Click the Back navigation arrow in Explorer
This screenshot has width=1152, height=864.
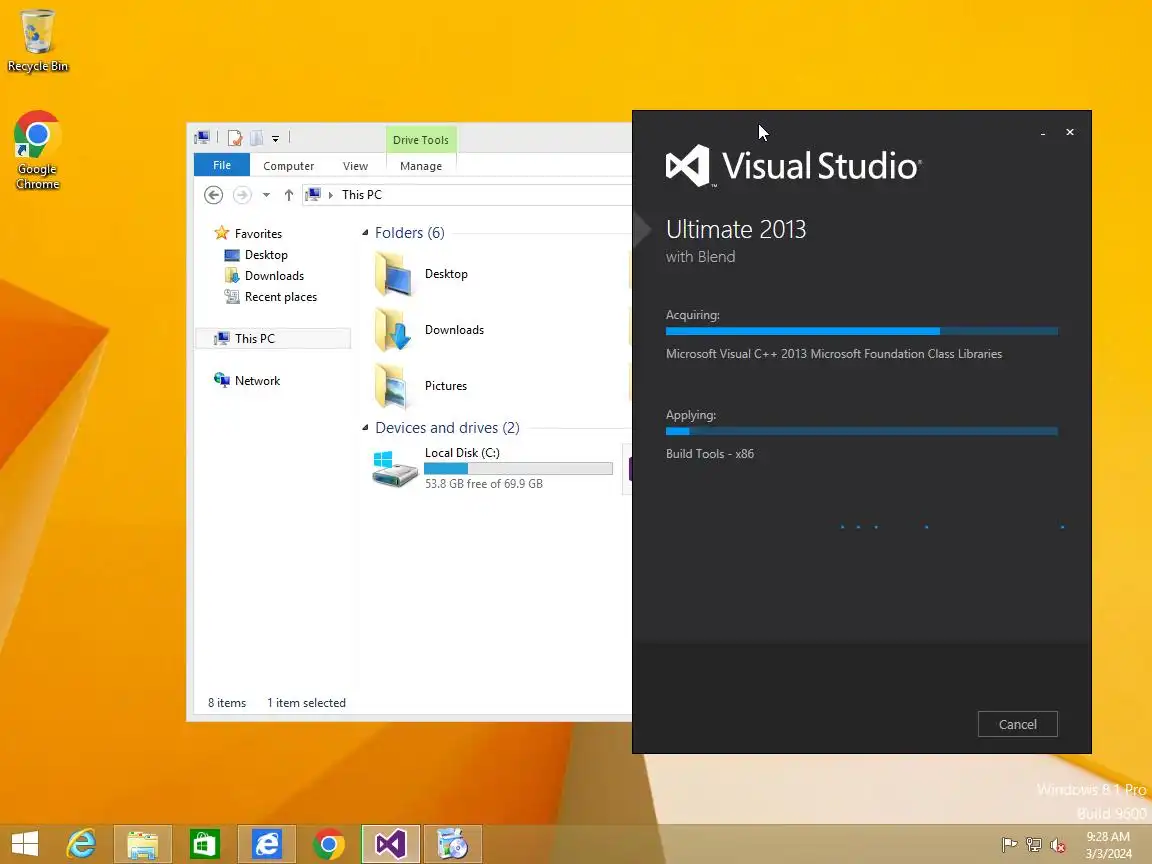coord(213,195)
